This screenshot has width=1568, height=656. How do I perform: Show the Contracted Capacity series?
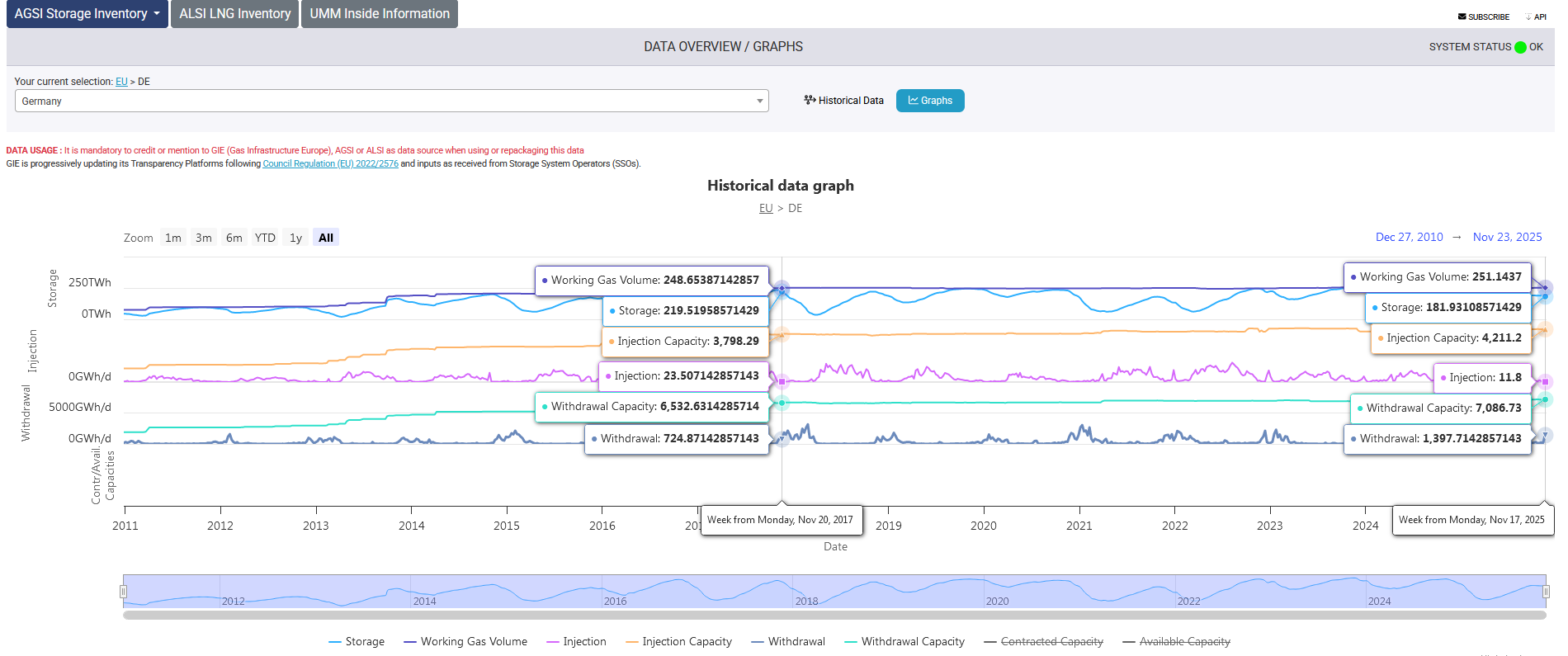[x=1044, y=641]
